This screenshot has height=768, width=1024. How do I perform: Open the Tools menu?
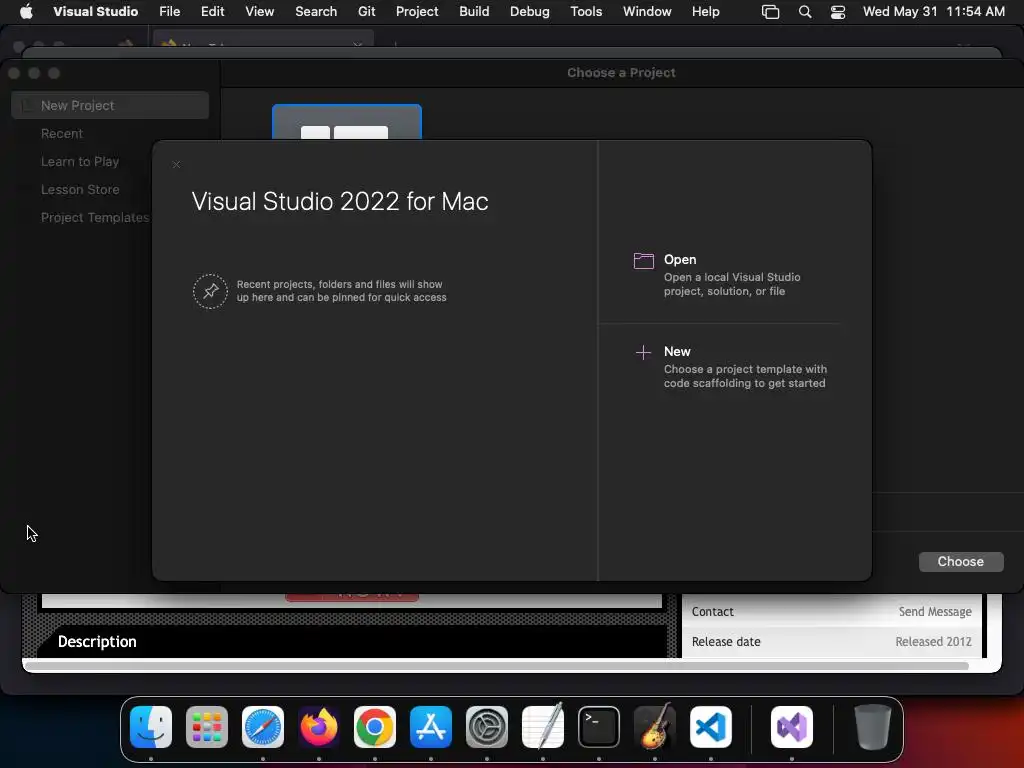(586, 11)
